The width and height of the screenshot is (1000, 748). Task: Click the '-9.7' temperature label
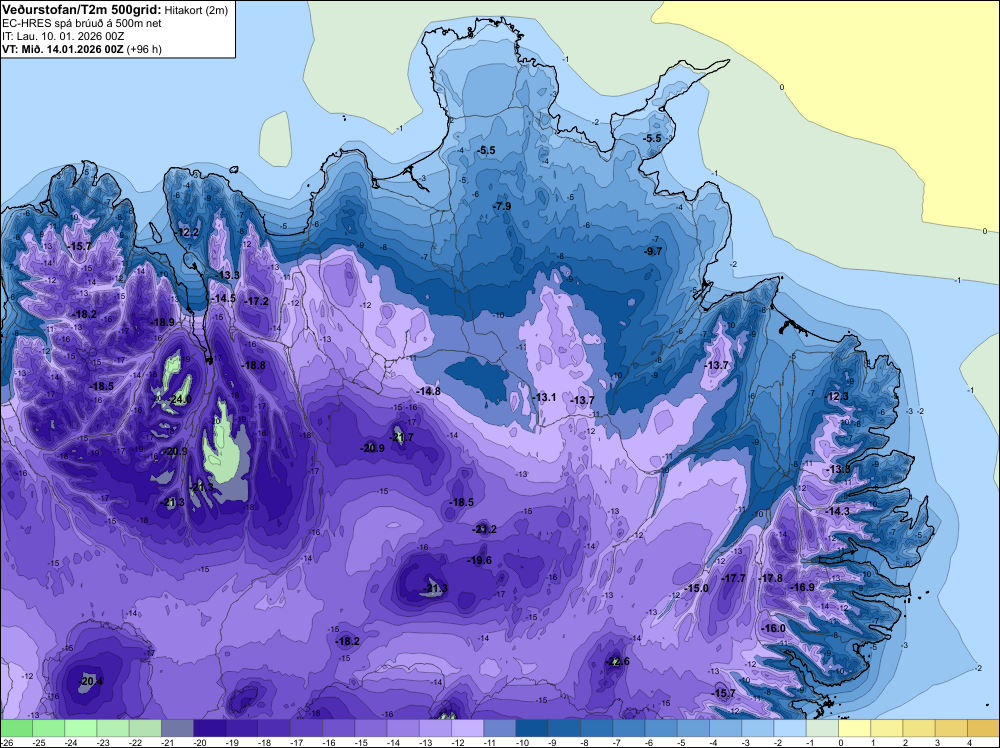pos(652,252)
